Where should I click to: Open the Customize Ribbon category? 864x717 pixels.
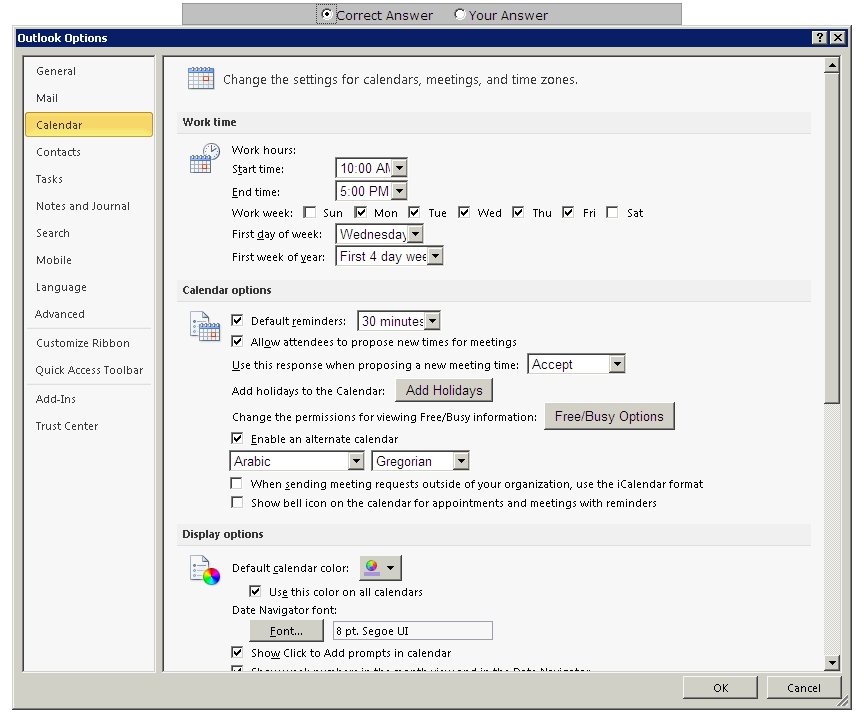tap(89, 343)
